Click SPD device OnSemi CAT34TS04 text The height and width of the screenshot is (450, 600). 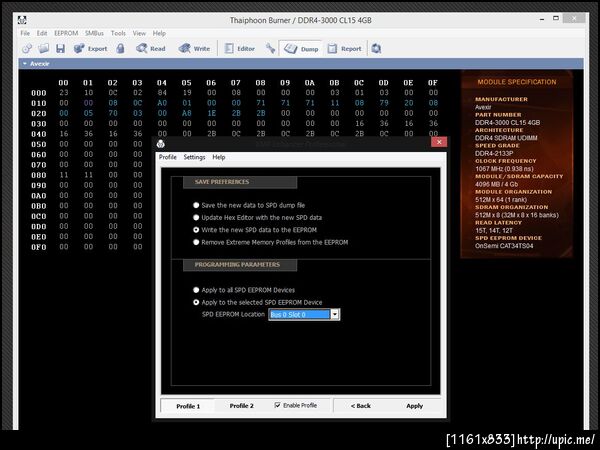pyautogui.click(x=504, y=246)
